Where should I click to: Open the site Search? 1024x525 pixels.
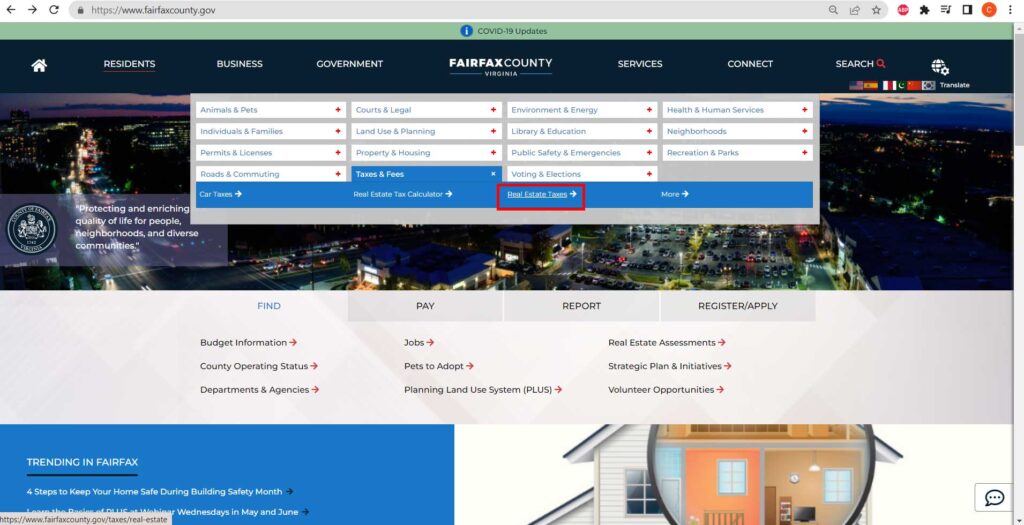(860, 64)
